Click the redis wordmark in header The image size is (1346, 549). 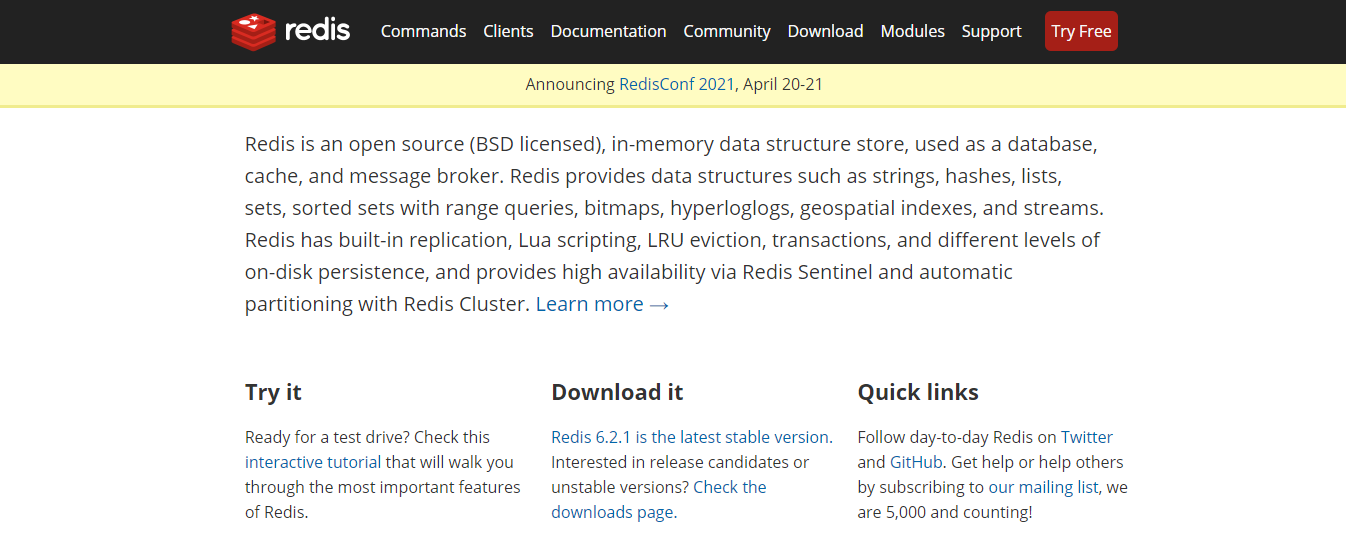click(x=318, y=31)
